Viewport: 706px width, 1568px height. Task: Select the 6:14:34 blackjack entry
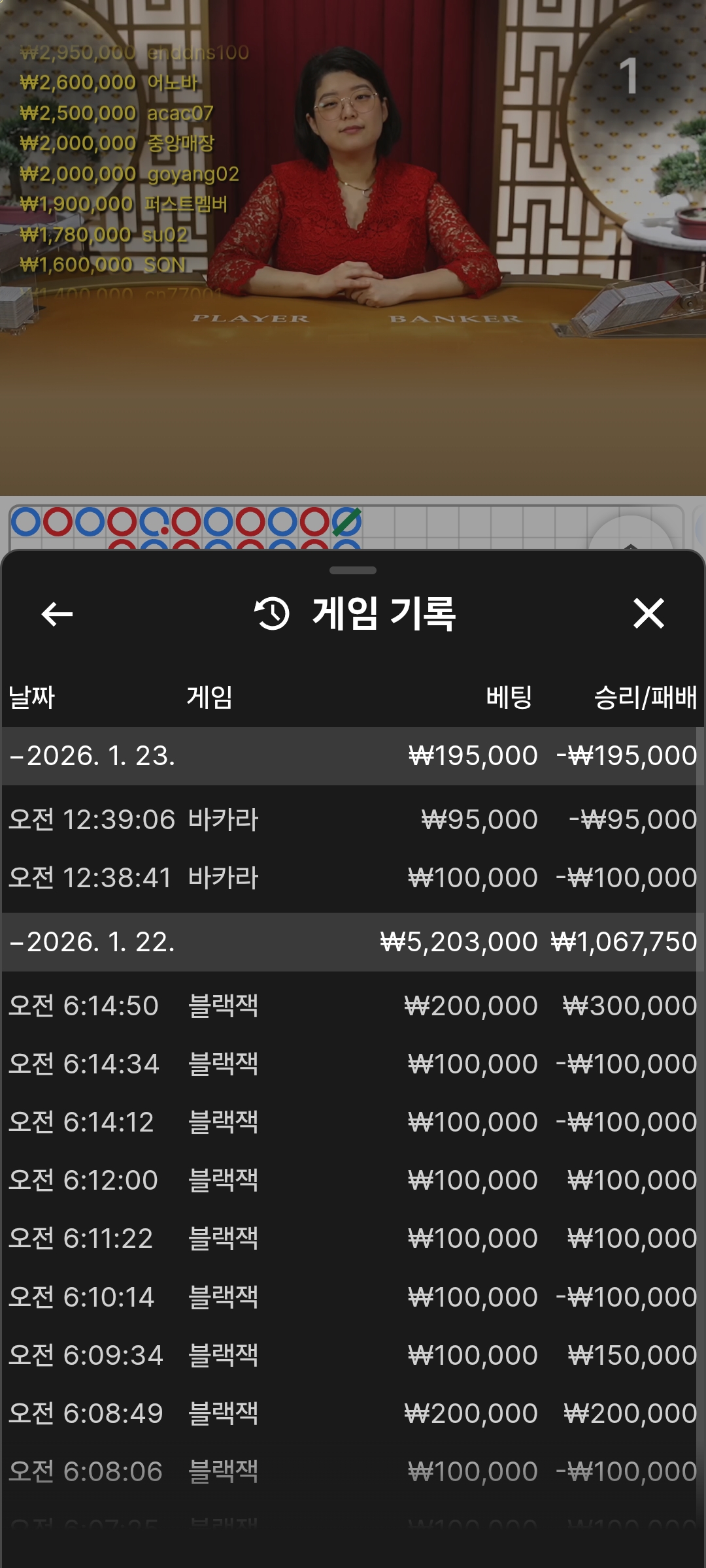[x=353, y=1064]
